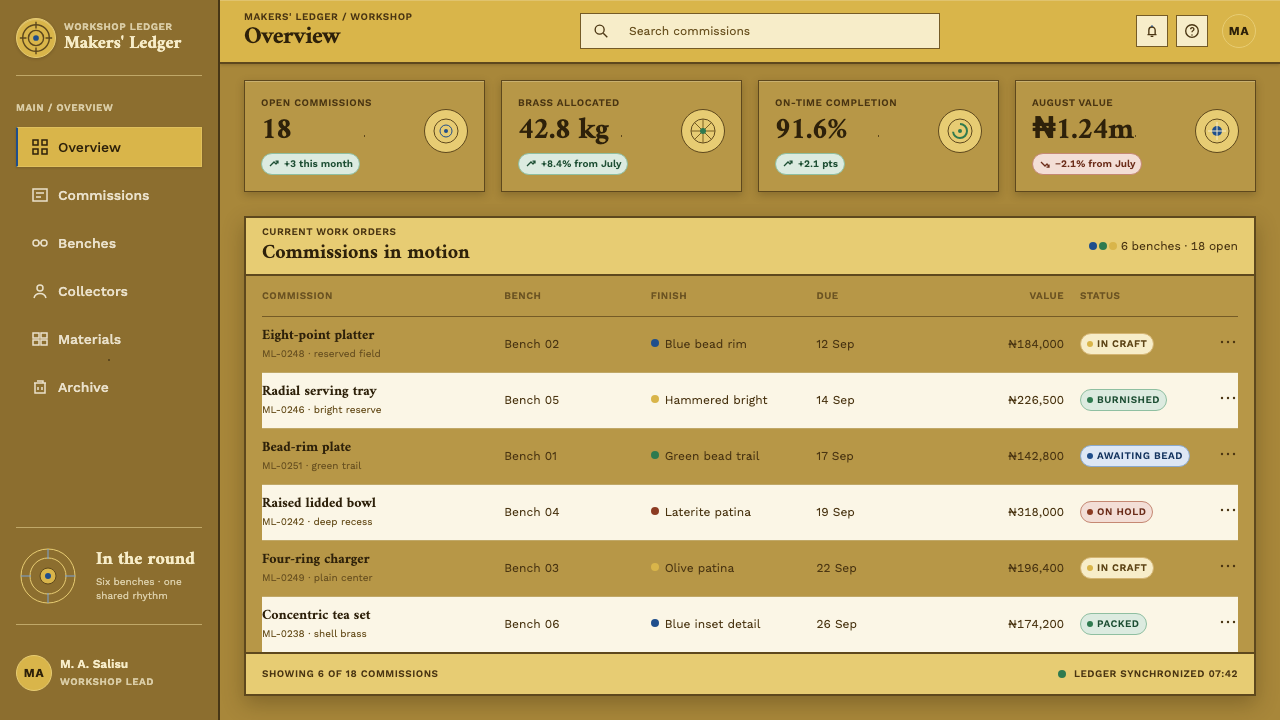Click the On-Time Completion ring icon
This screenshot has width=1280, height=720.
click(960, 131)
